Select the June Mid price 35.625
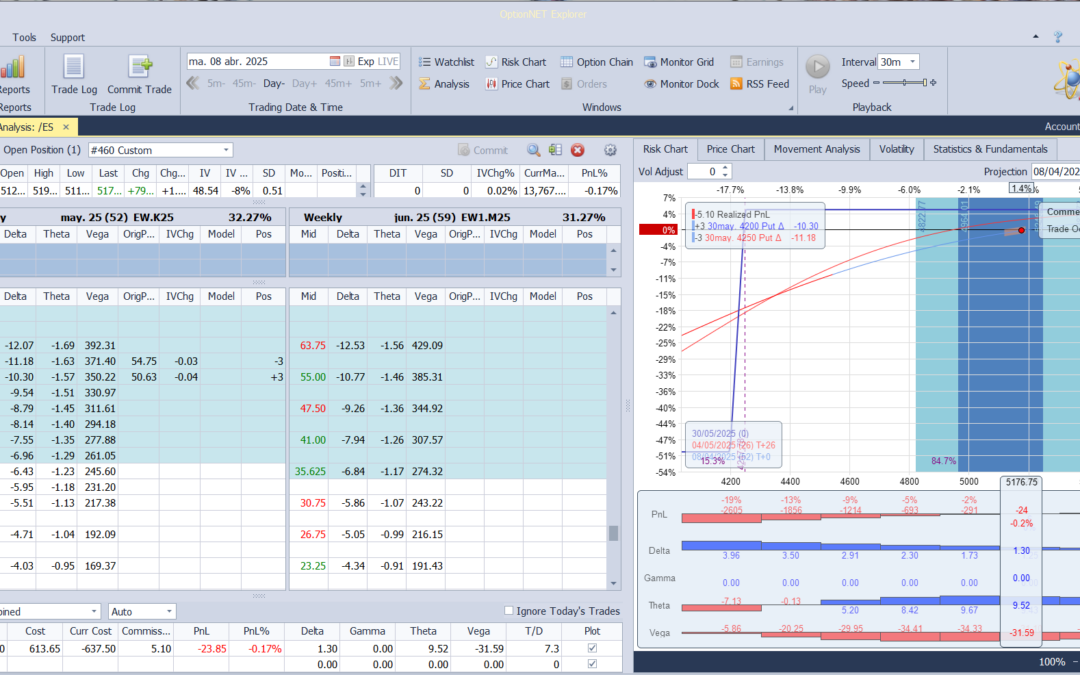1080x675 pixels. [x=310, y=471]
